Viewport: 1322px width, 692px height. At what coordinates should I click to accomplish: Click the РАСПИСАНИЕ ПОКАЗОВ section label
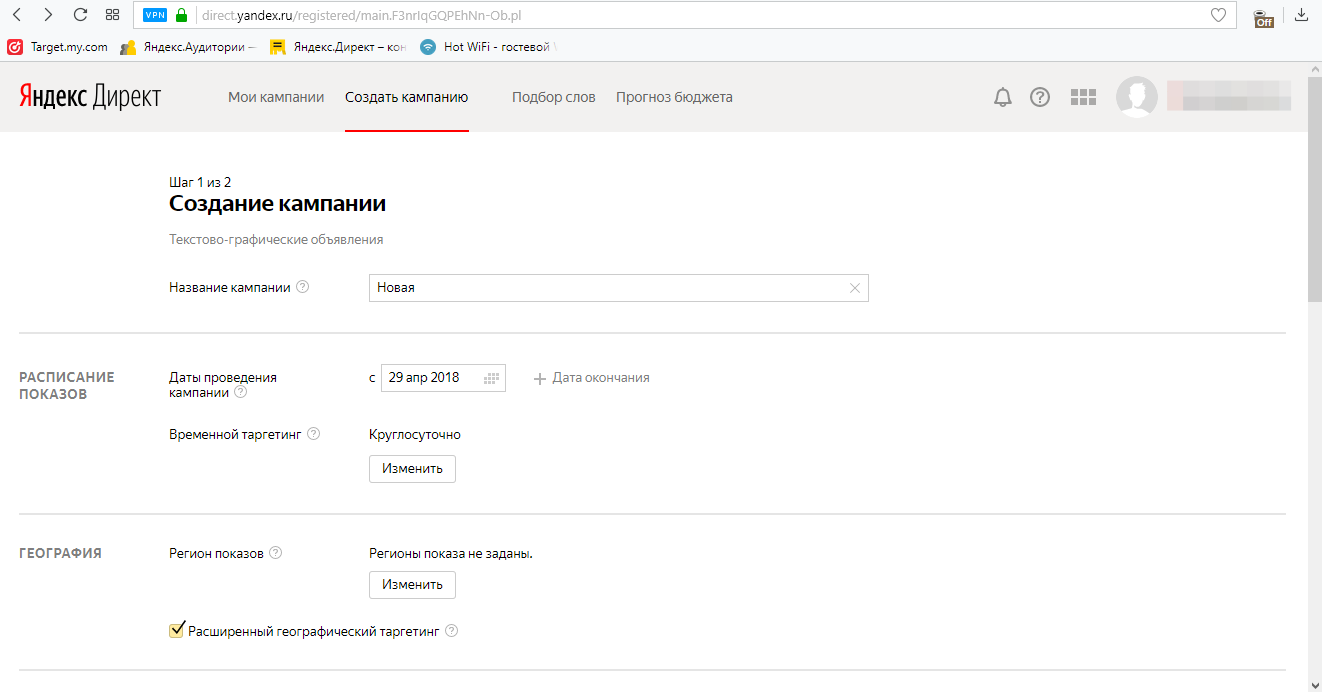point(67,386)
